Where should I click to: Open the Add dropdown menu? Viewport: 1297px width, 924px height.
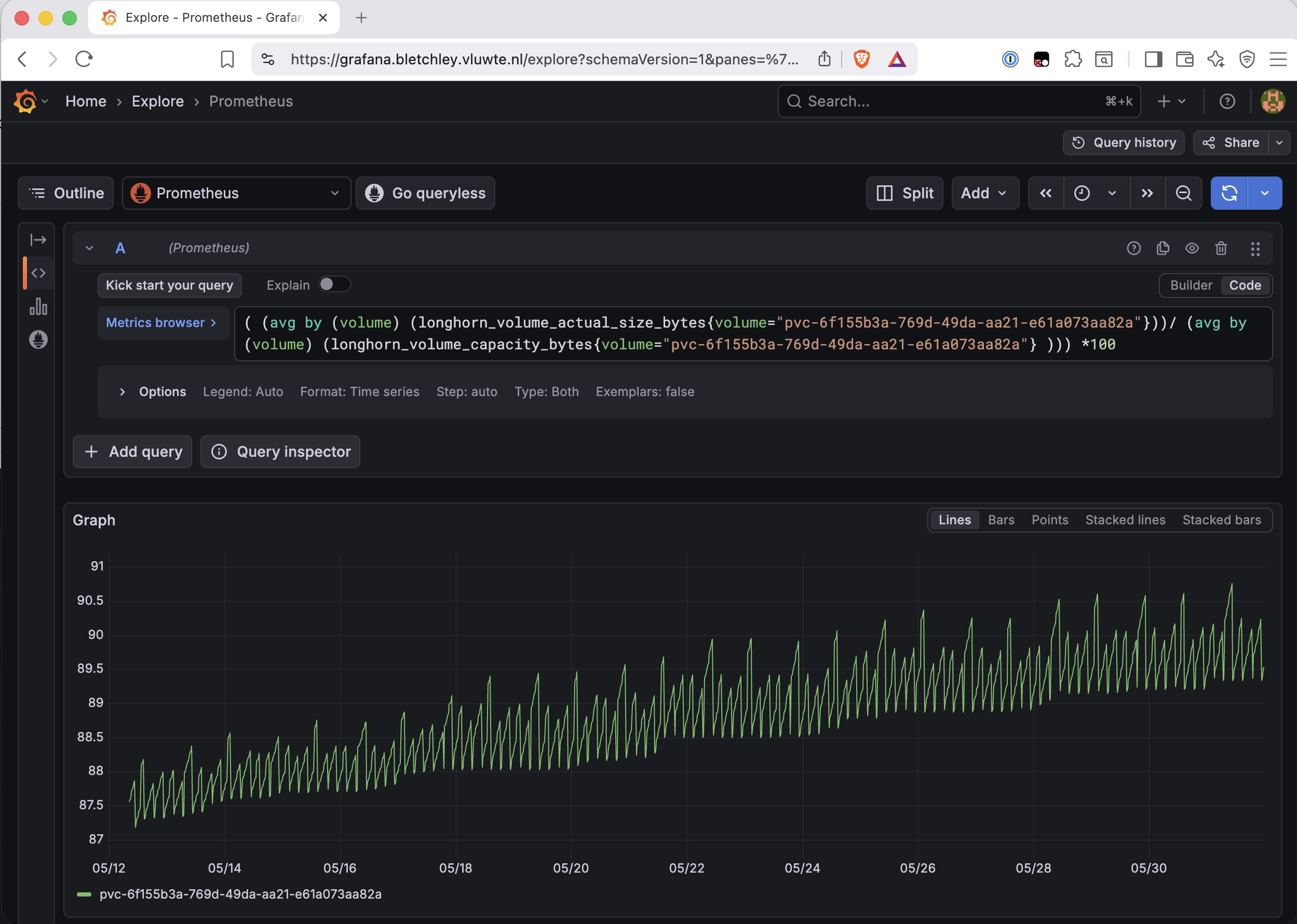point(984,194)
